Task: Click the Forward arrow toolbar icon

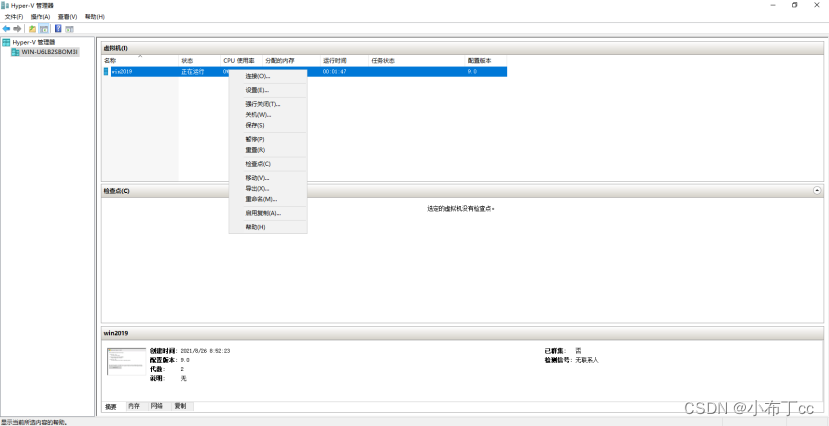Action: (x=18, y=29)
